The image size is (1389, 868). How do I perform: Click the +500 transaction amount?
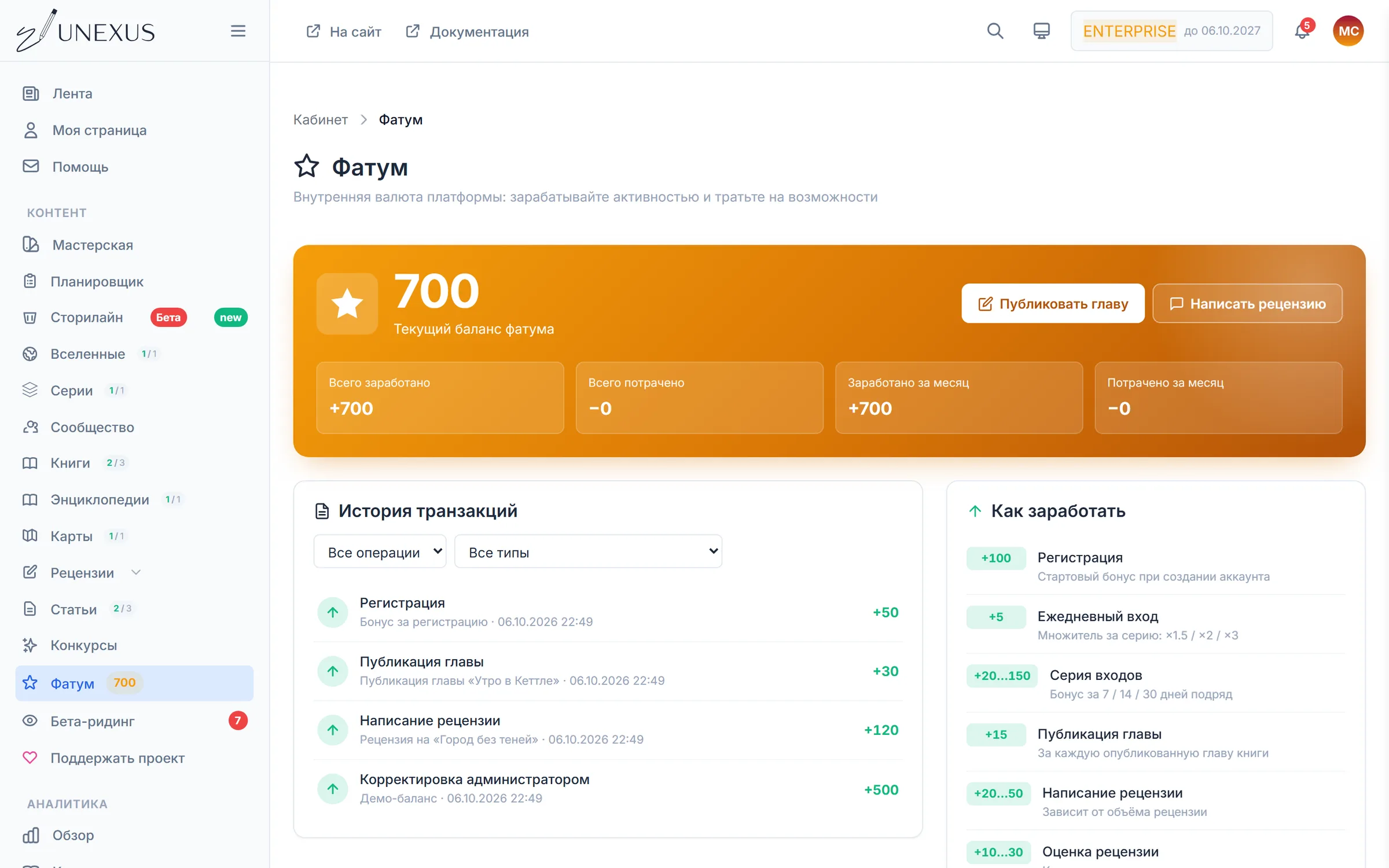[881, 789]
